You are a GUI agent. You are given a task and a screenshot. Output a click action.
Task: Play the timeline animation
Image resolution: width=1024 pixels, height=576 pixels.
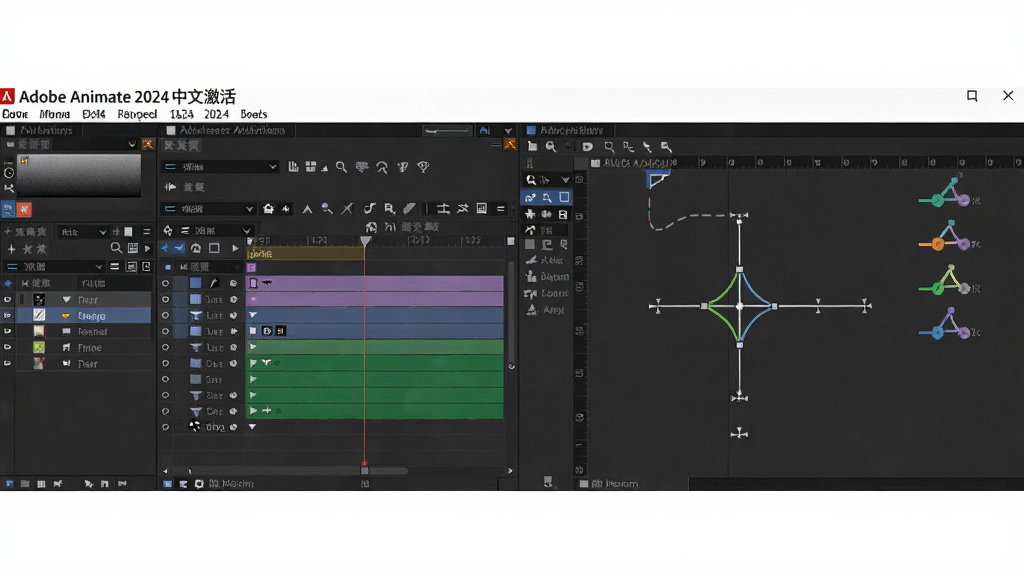pyautogui.click(x=235, y=248)
